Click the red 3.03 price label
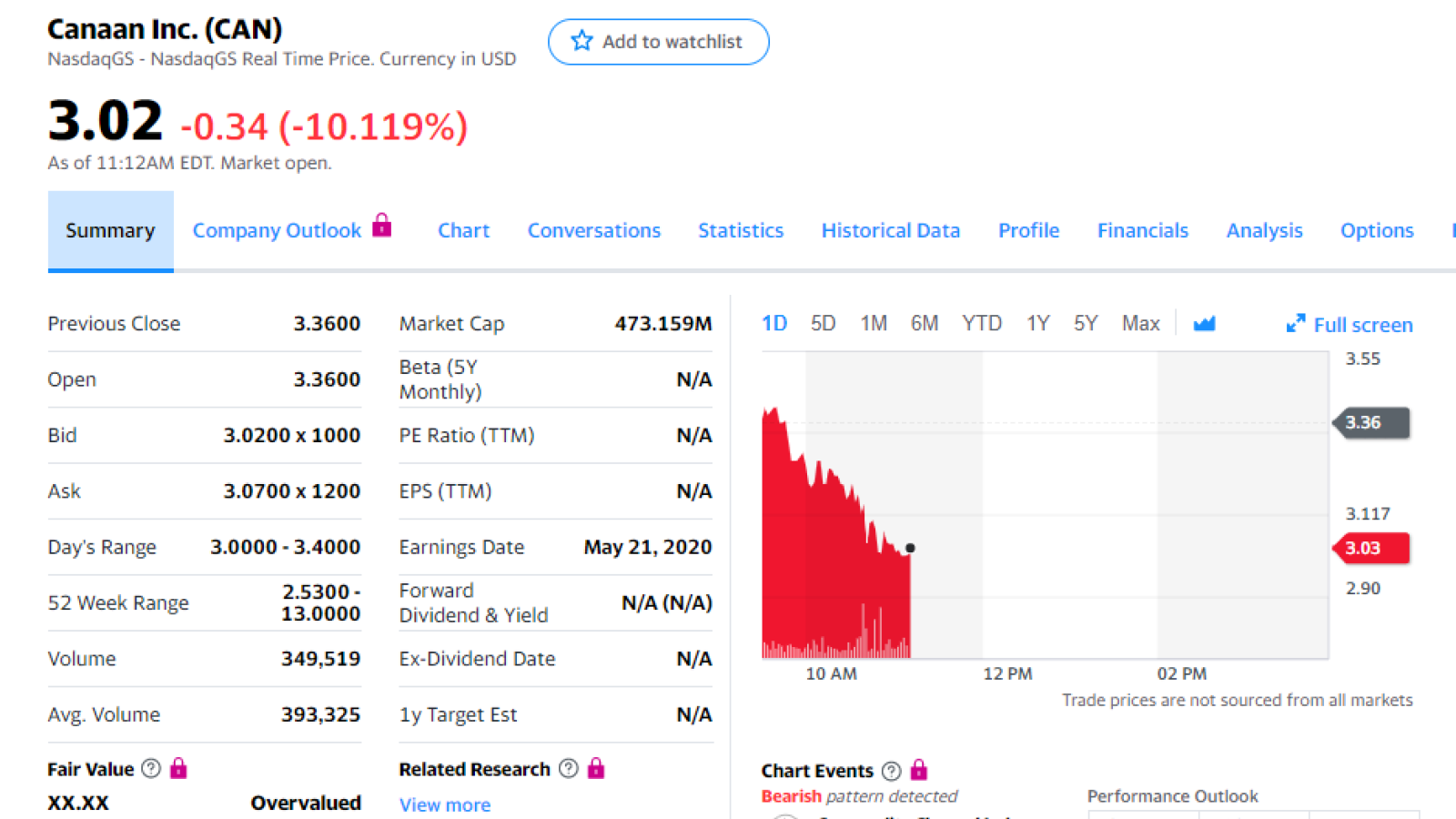 click(1370, 548)
